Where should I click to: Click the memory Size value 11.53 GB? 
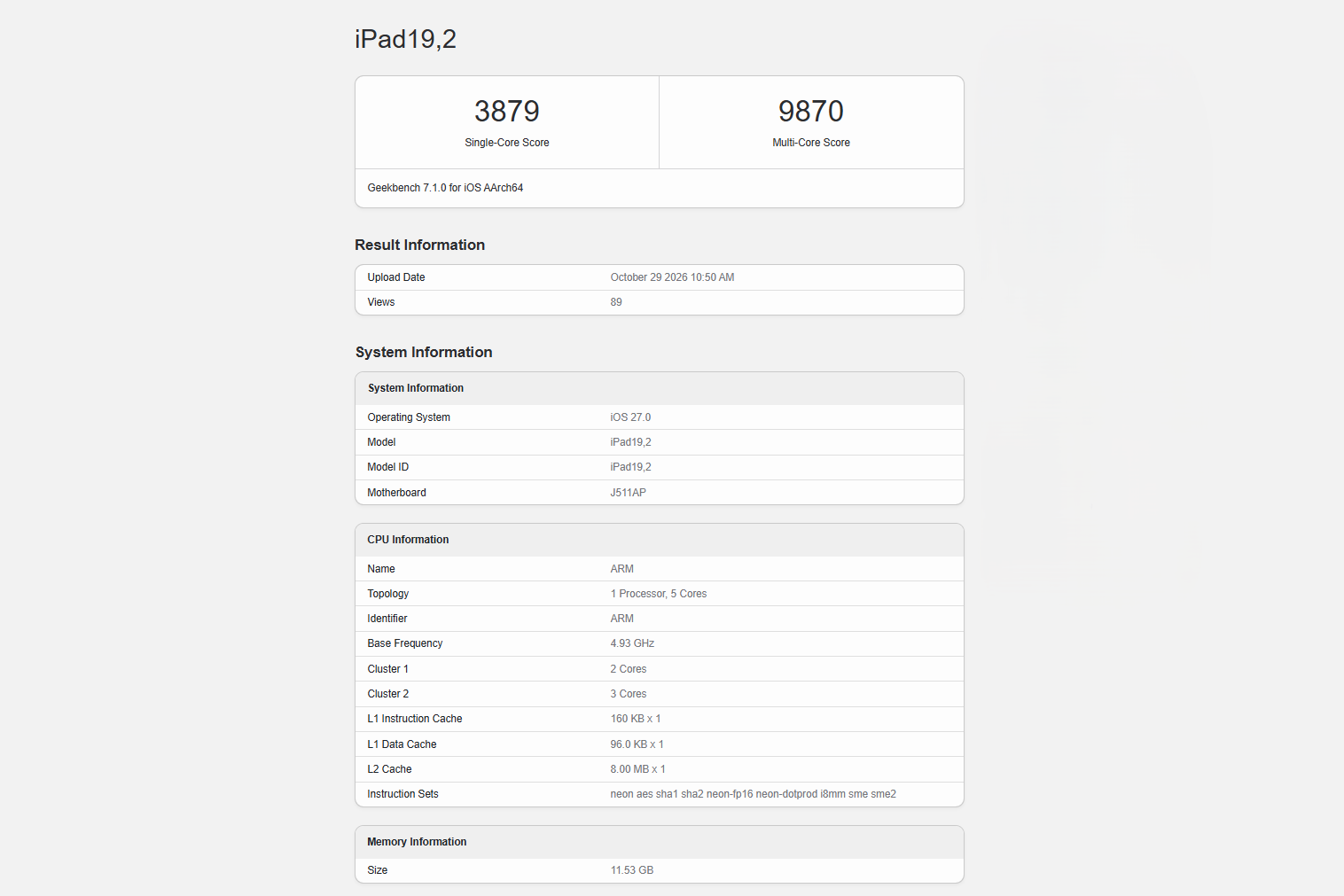tap(632, 870)
